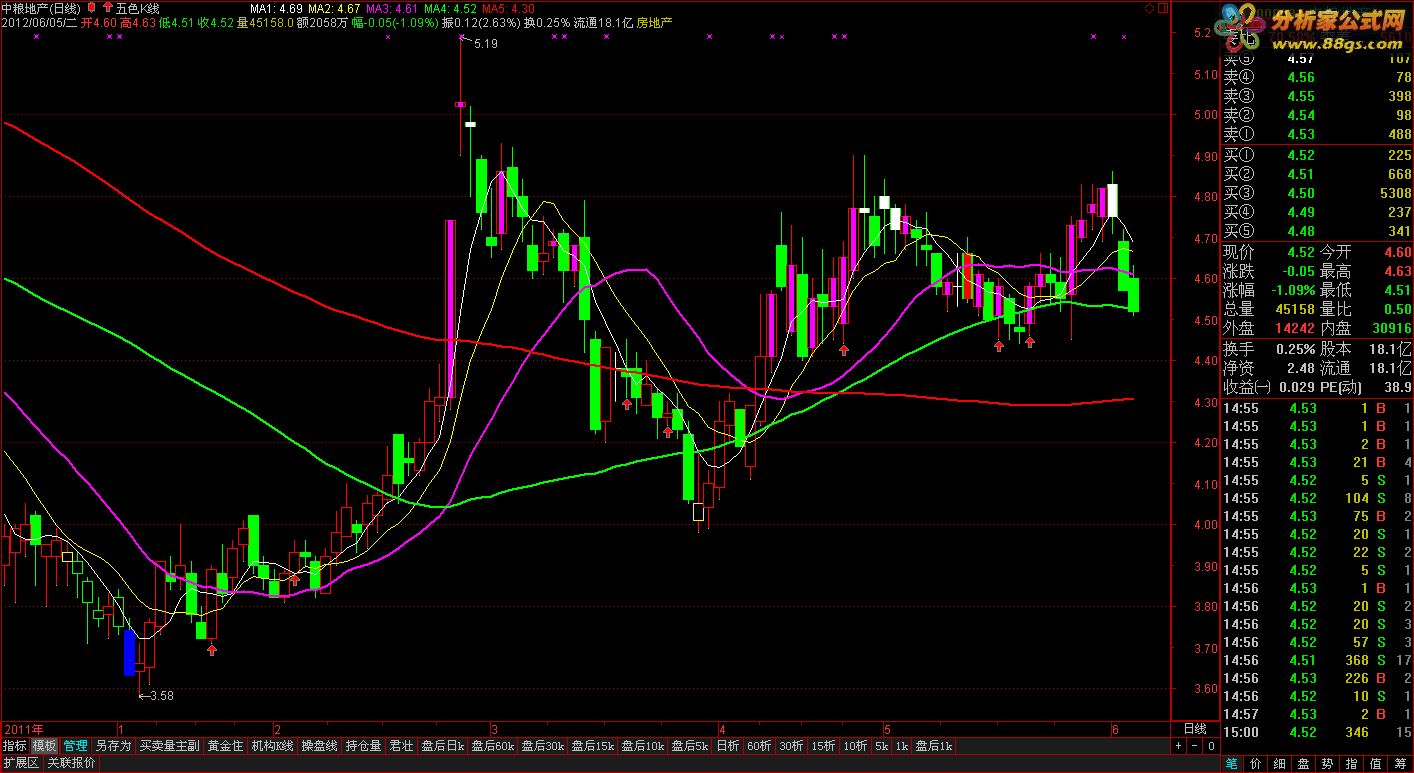Click the small square icon at the chart's top-right corner
The image size is (1414, 773).
pos(1161,8)
